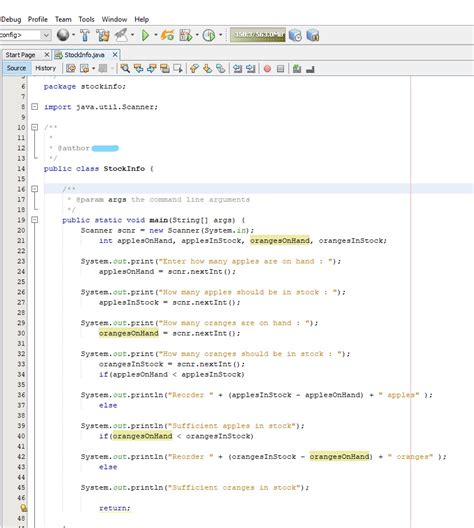474x528 pixels.
Task: Click the return statement on line 47
Action: [x=115, y=508]
